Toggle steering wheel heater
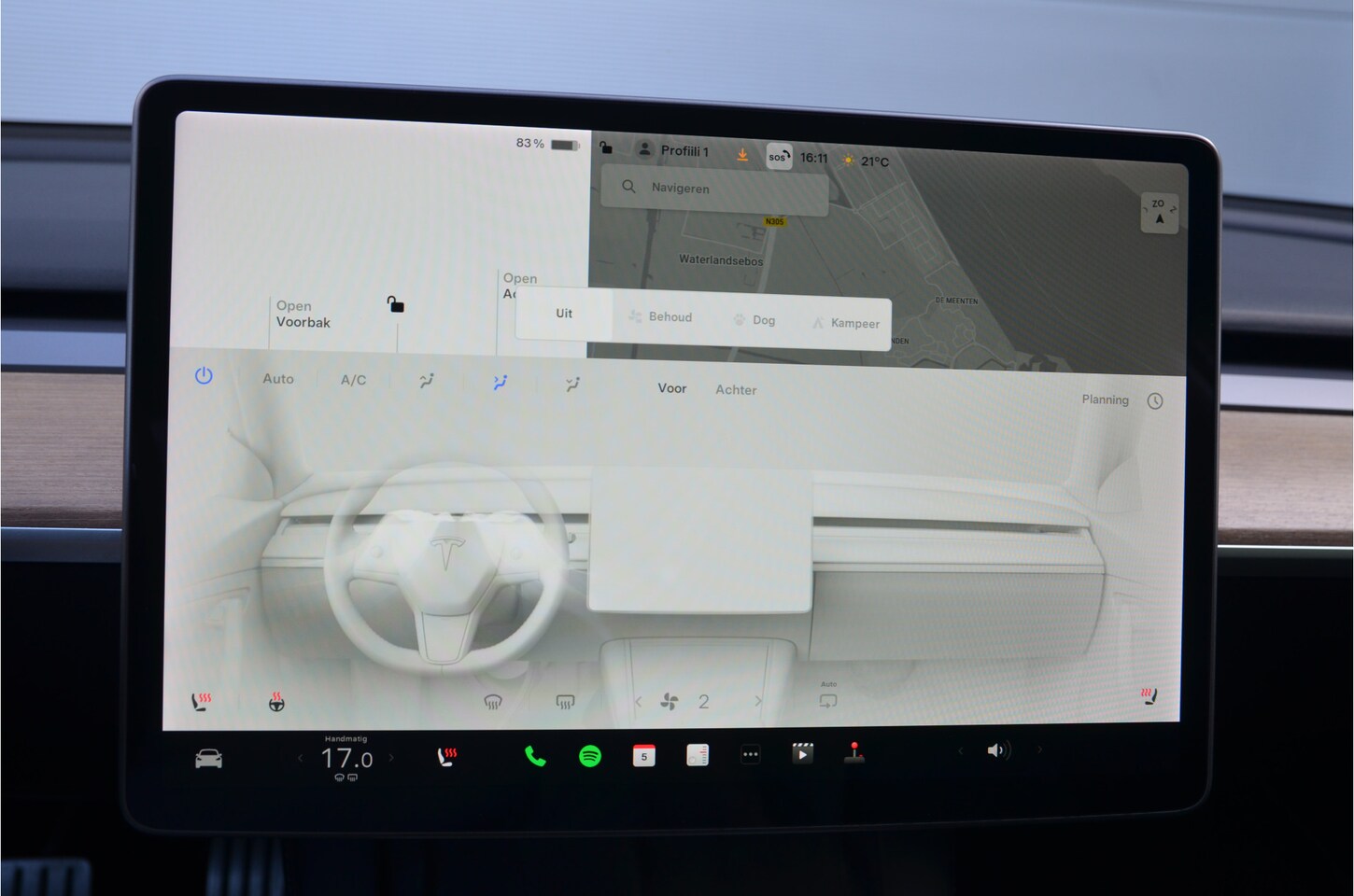Screen dimensions: 1354x896 coord(277,703)
